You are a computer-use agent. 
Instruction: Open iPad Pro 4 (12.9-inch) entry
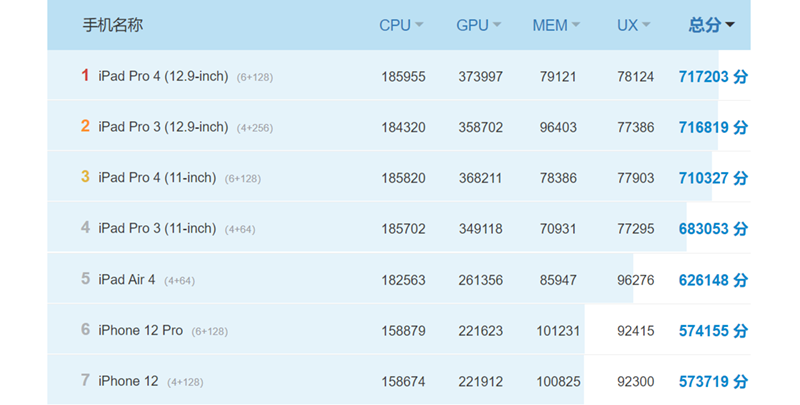pos(163,76)
